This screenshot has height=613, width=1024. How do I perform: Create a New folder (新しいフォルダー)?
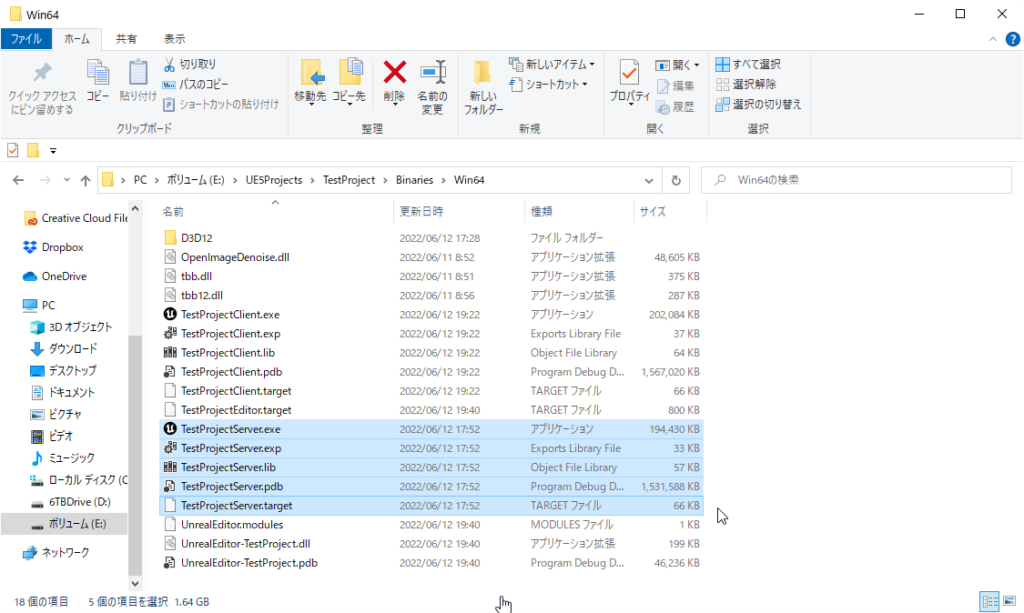[483, 87]
